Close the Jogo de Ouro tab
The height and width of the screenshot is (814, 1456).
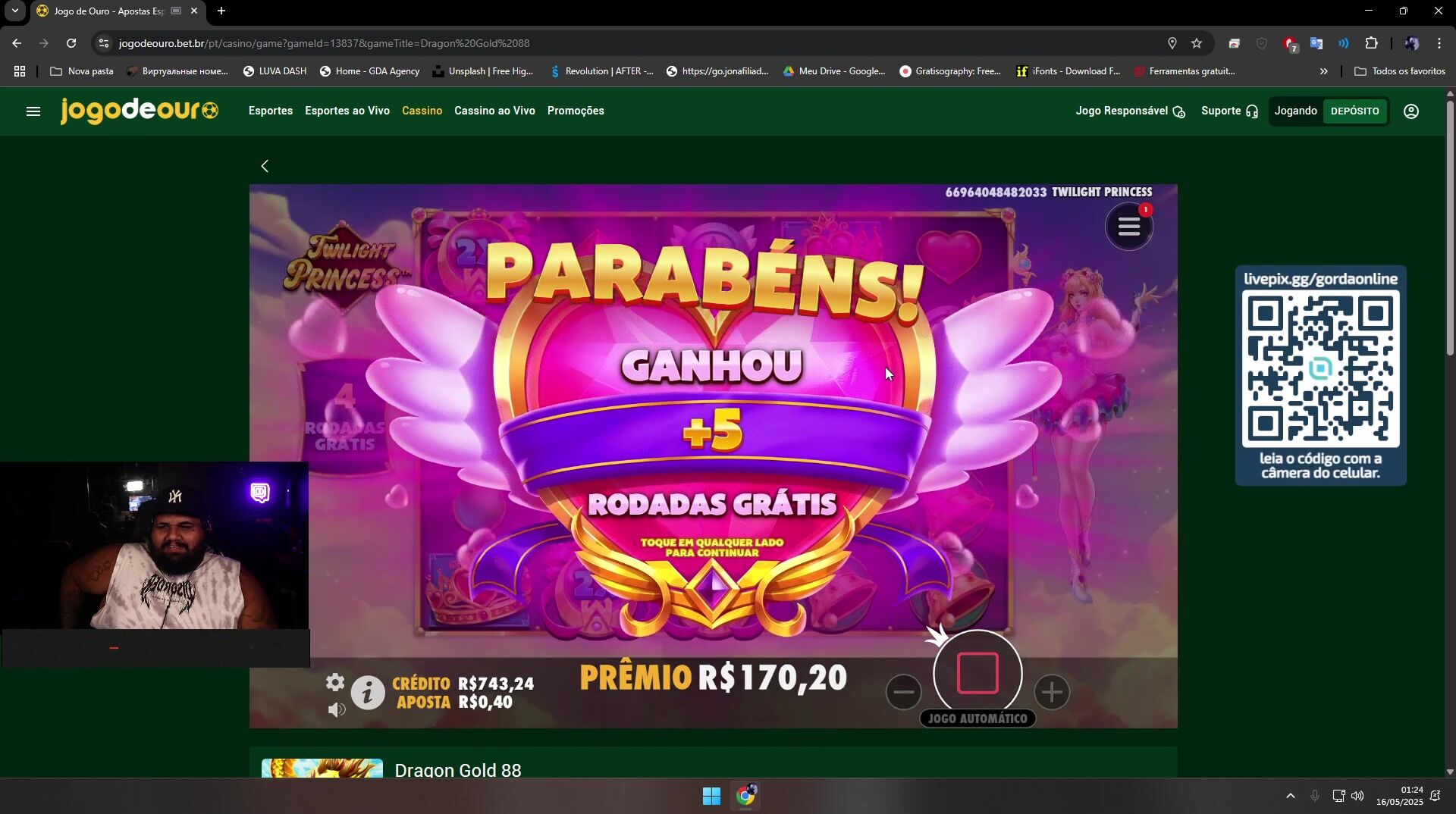194,11
